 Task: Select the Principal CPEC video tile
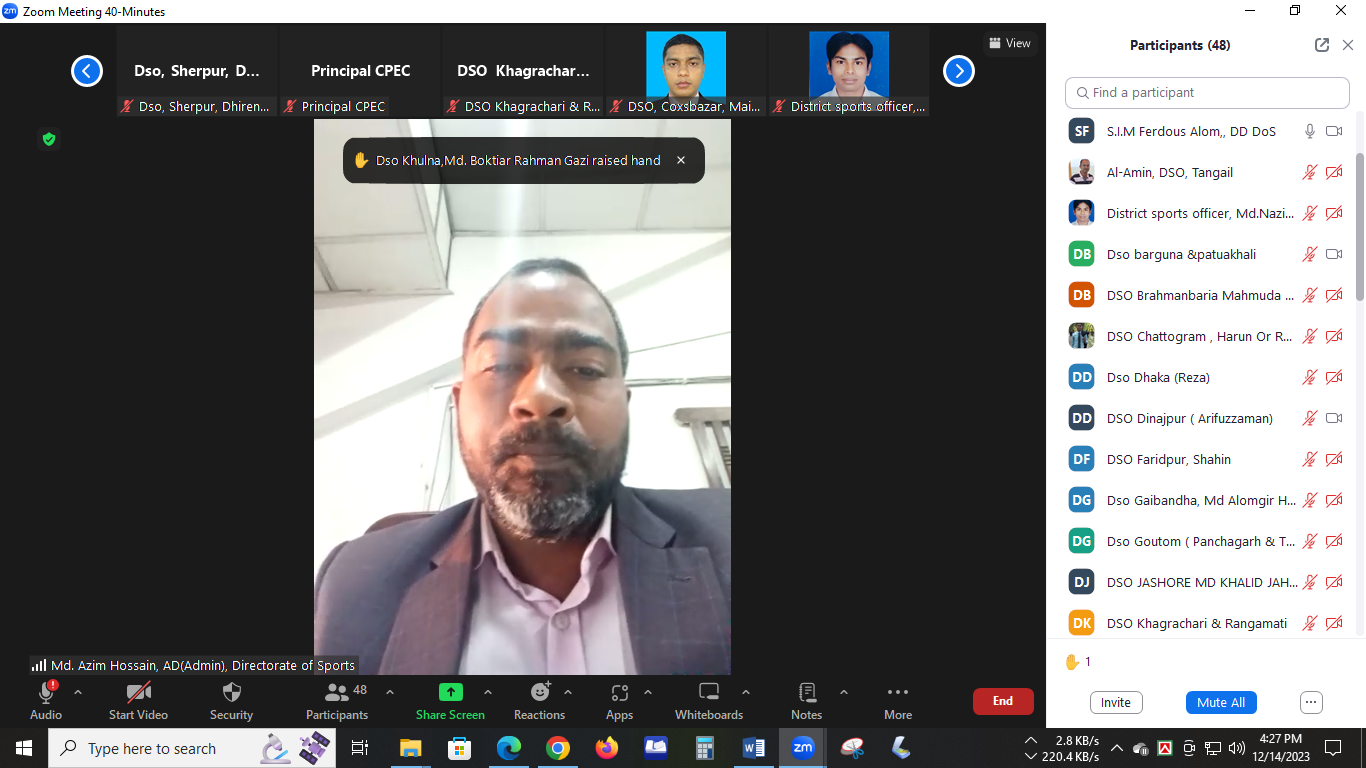360,71
